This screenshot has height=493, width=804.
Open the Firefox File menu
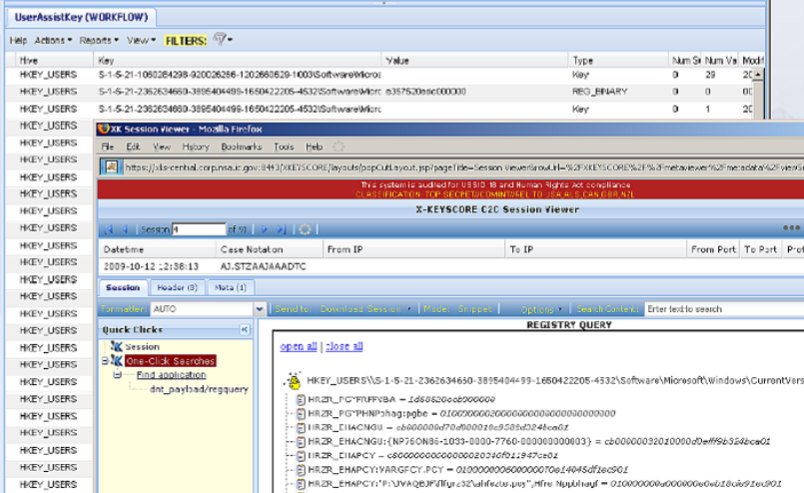[107, 147]
